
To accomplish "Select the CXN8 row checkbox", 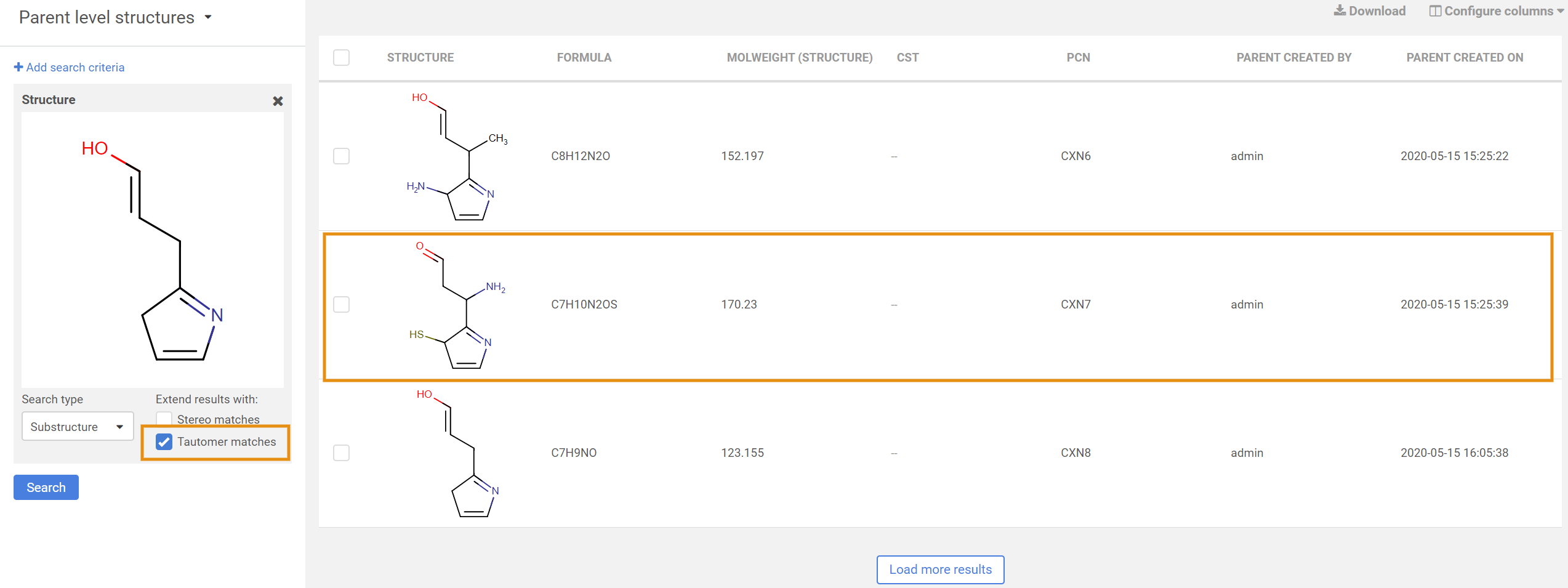I will (341, 453).
